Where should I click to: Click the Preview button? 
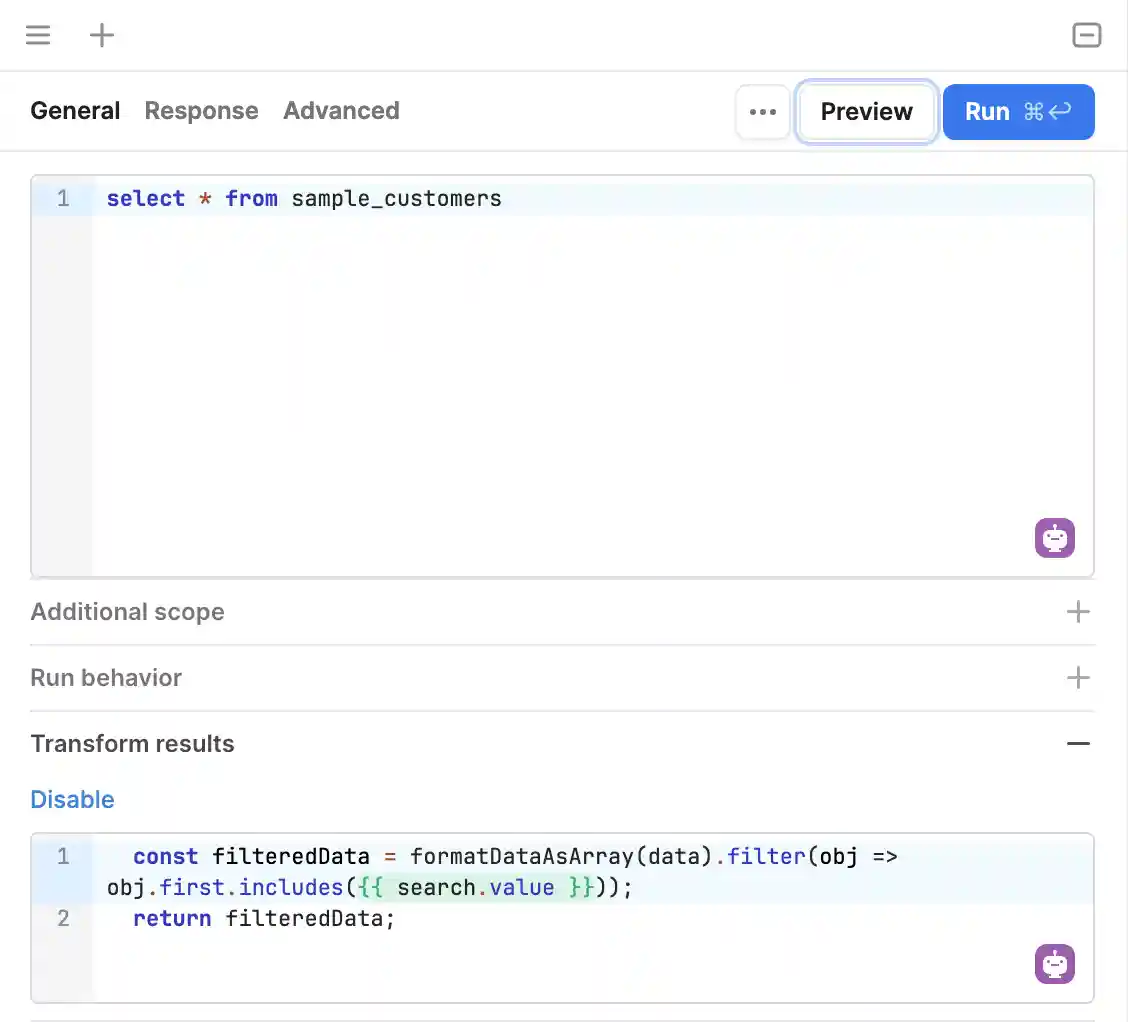(x=866, y=112)
